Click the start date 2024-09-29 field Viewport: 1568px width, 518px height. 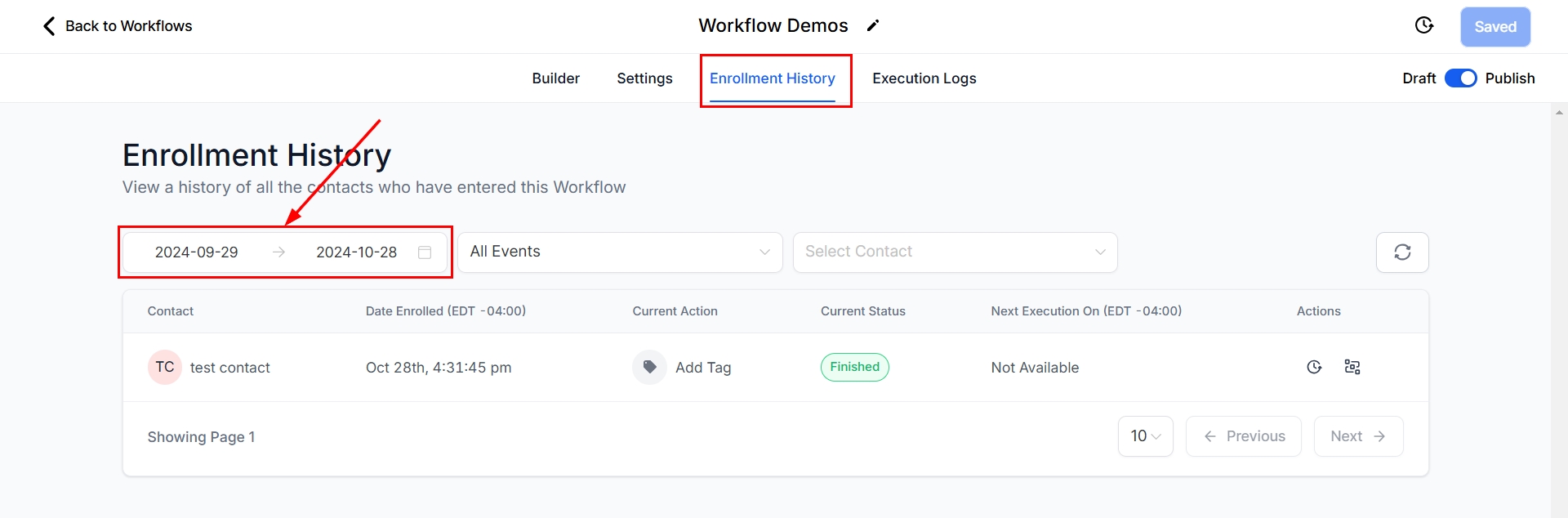(197, 252)
